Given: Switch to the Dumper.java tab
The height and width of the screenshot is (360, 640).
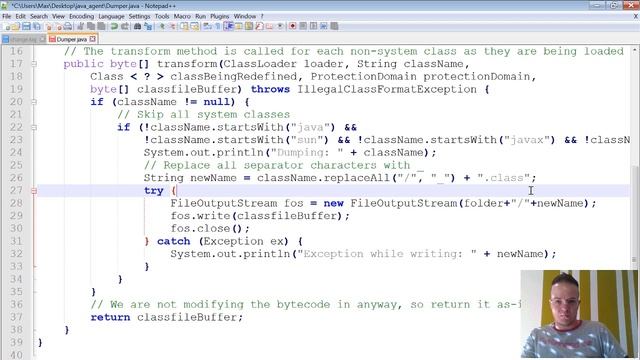Looking at the screenshot, I should 72,39.
